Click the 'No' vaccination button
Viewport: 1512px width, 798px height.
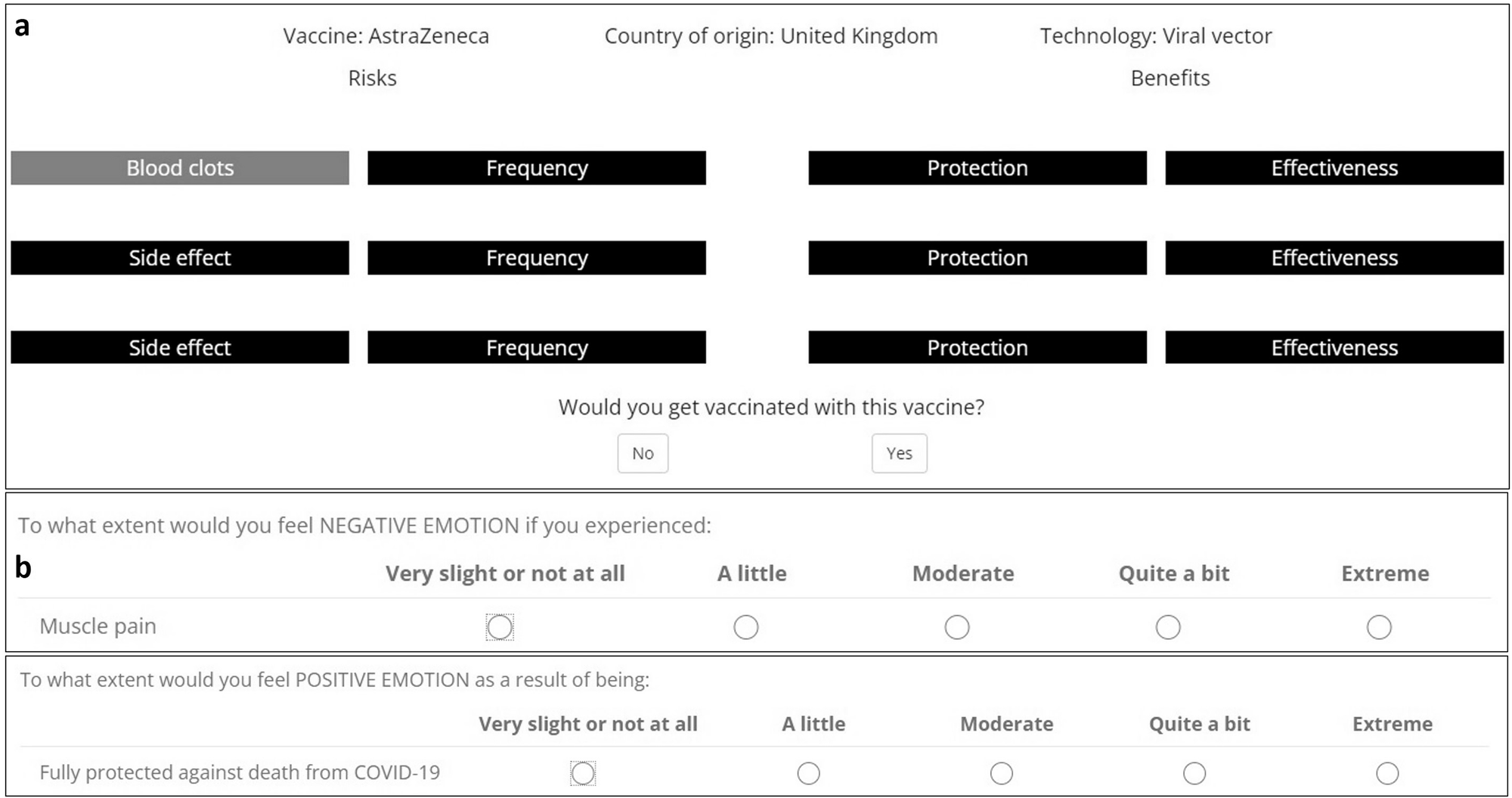[643, 453]
